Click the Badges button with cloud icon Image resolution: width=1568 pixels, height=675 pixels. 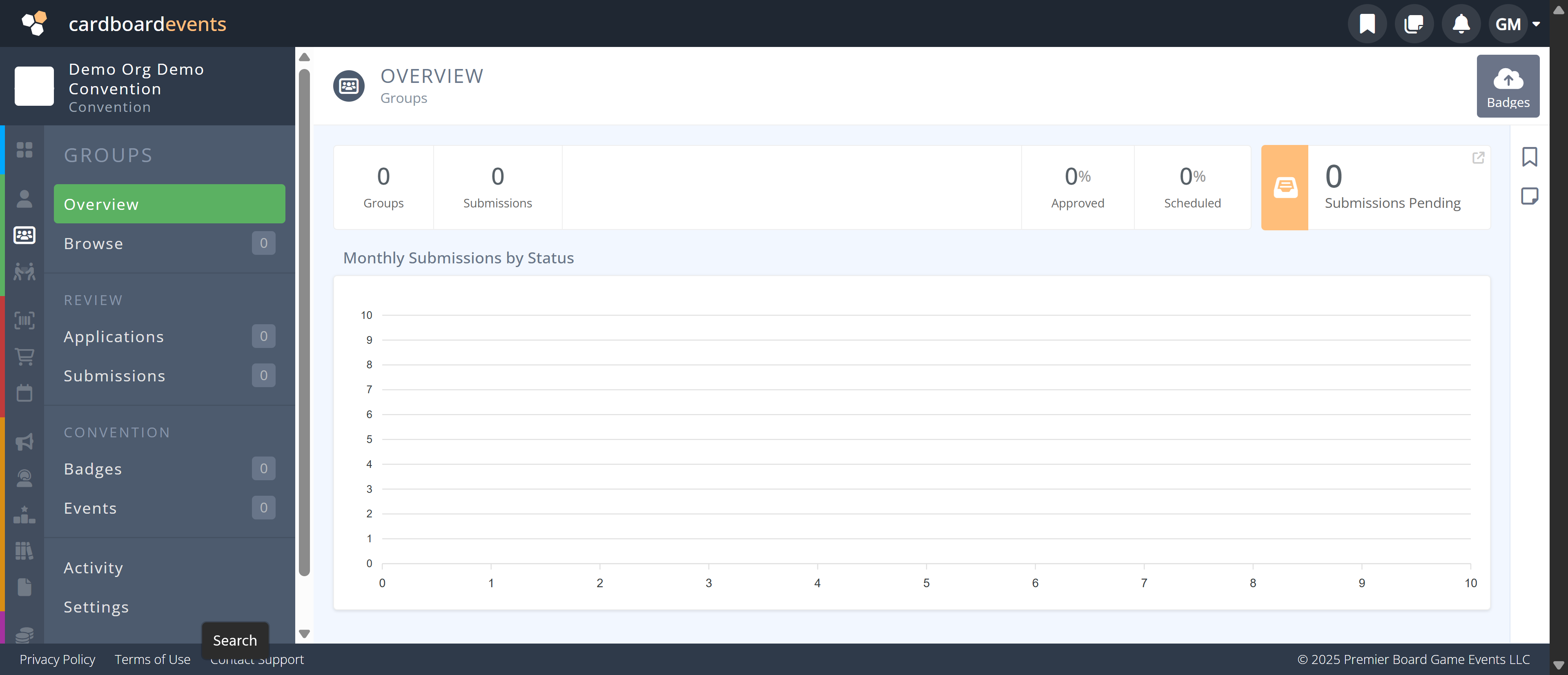pos(1508,86)
